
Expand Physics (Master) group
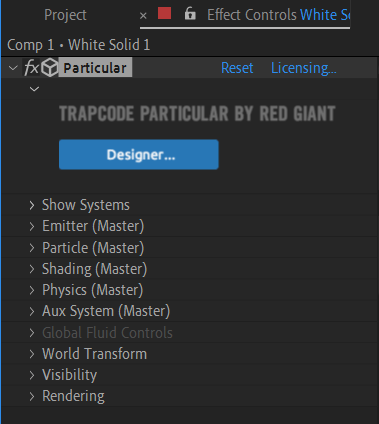[x=32, y=290]
